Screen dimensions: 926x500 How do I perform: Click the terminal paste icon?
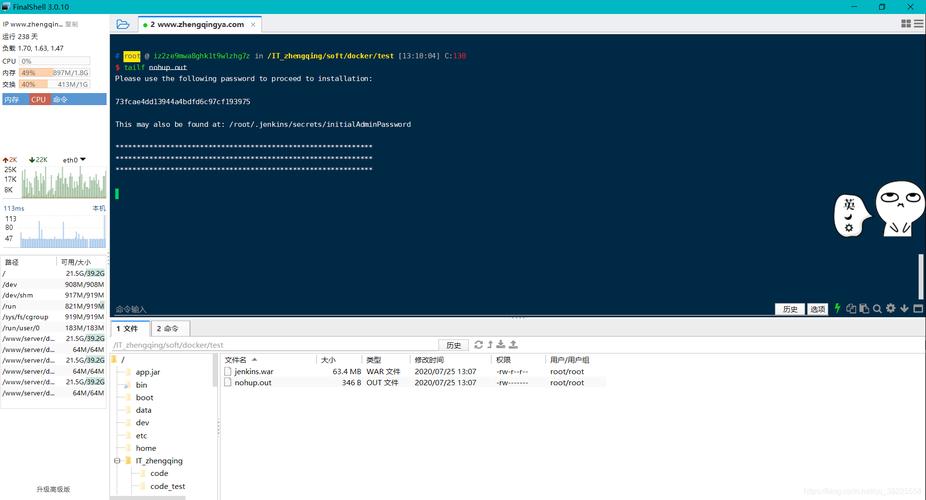tap(864, 308)
